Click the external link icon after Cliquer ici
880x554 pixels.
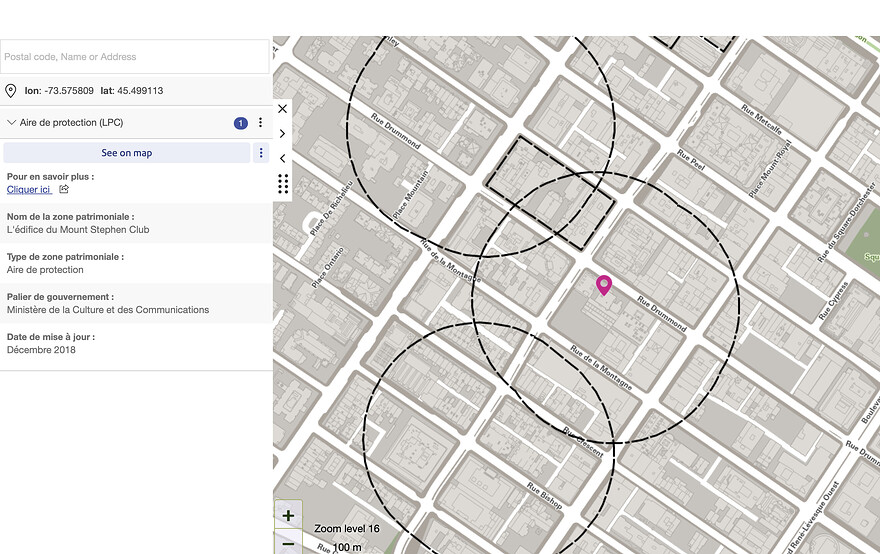(64, 189)
